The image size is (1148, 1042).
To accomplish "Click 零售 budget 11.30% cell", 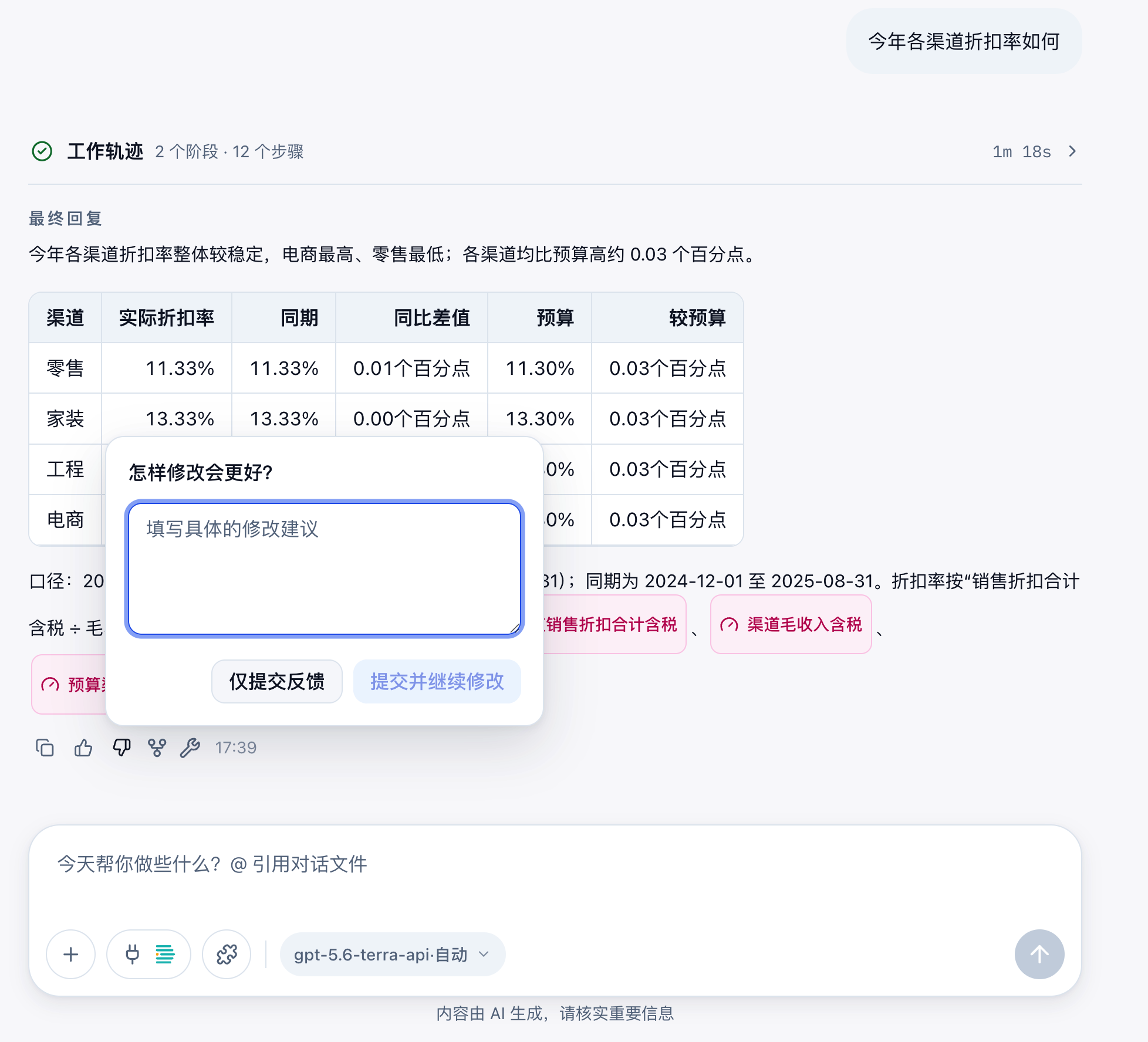I will click(540, 368).
